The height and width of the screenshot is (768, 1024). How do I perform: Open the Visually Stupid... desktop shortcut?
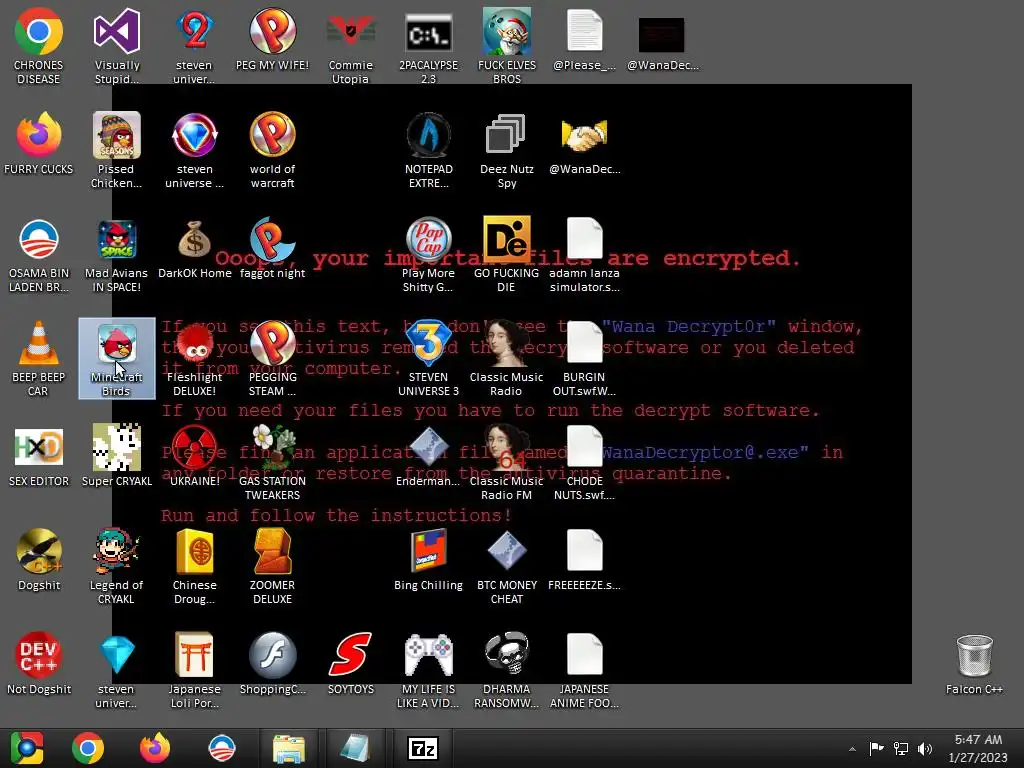116,31
